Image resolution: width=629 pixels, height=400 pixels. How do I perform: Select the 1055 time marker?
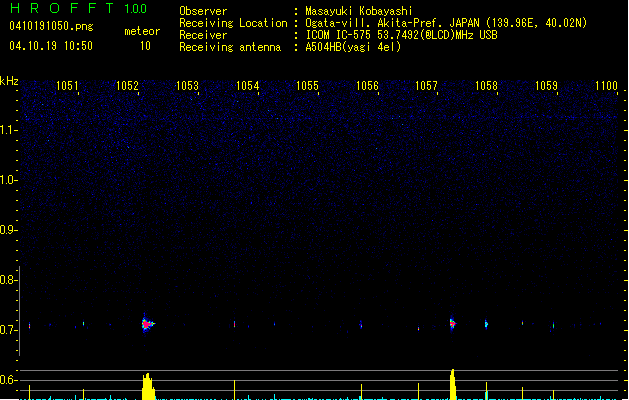point(307,87)
